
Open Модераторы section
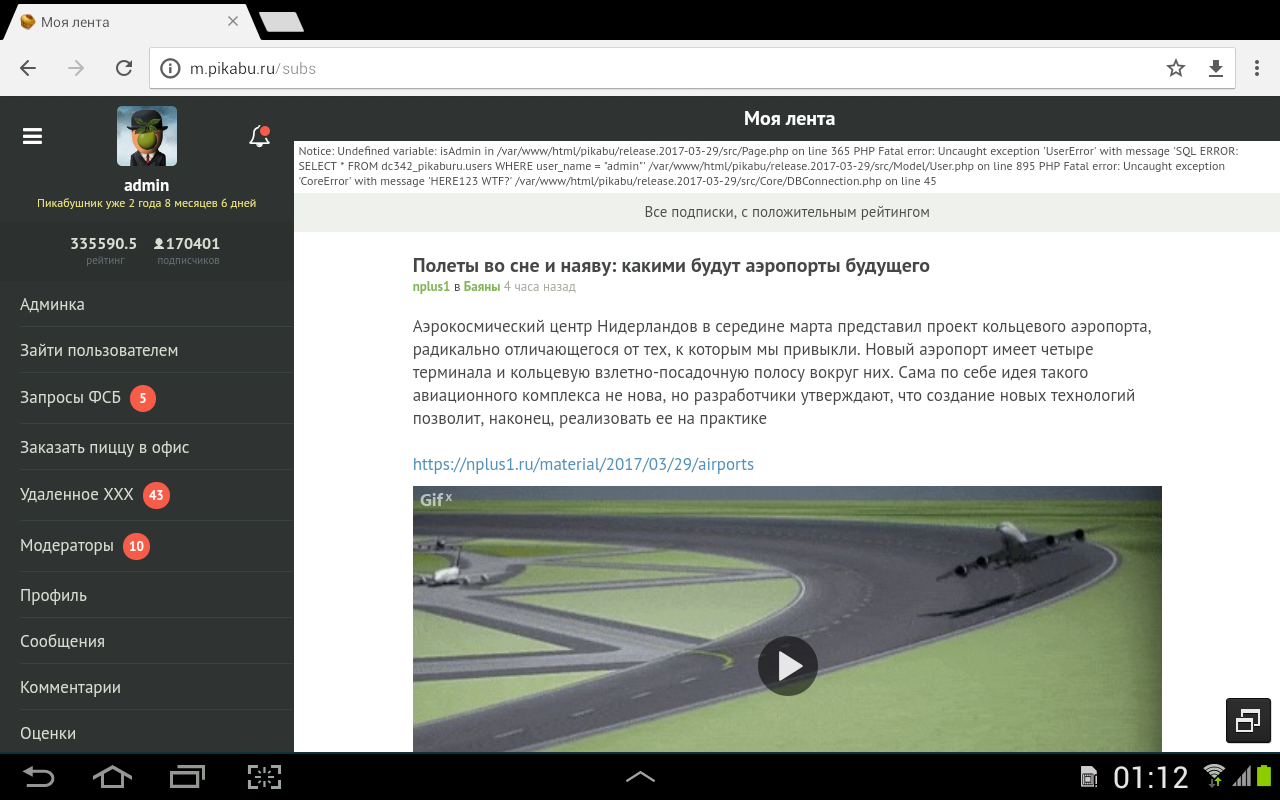[x=67, y=545]
